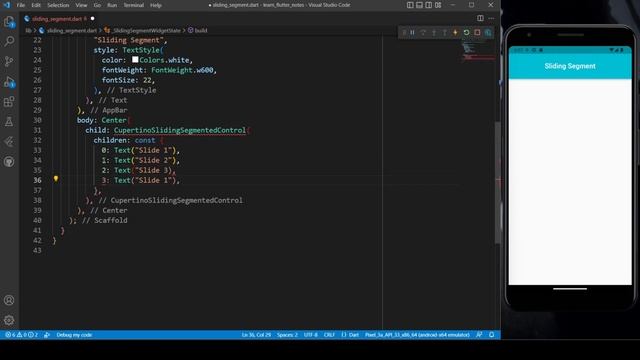640x360 pixels.
Task: Open the notifications bell
Action: [x=492, y=335]
